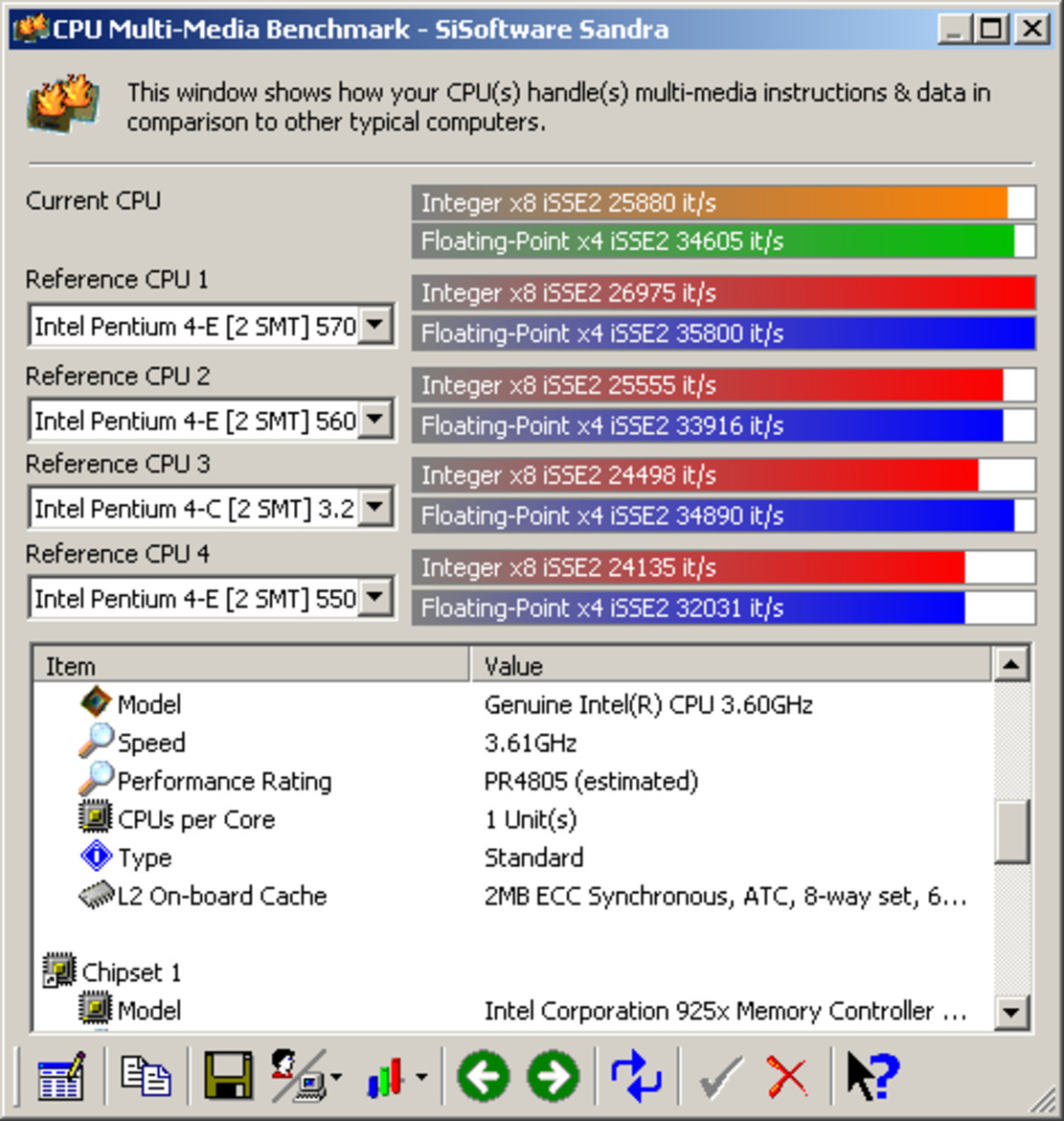The image size is (1064, 1121).
Task: Click the blue Type diamond icon
Action: coord(97,856)
